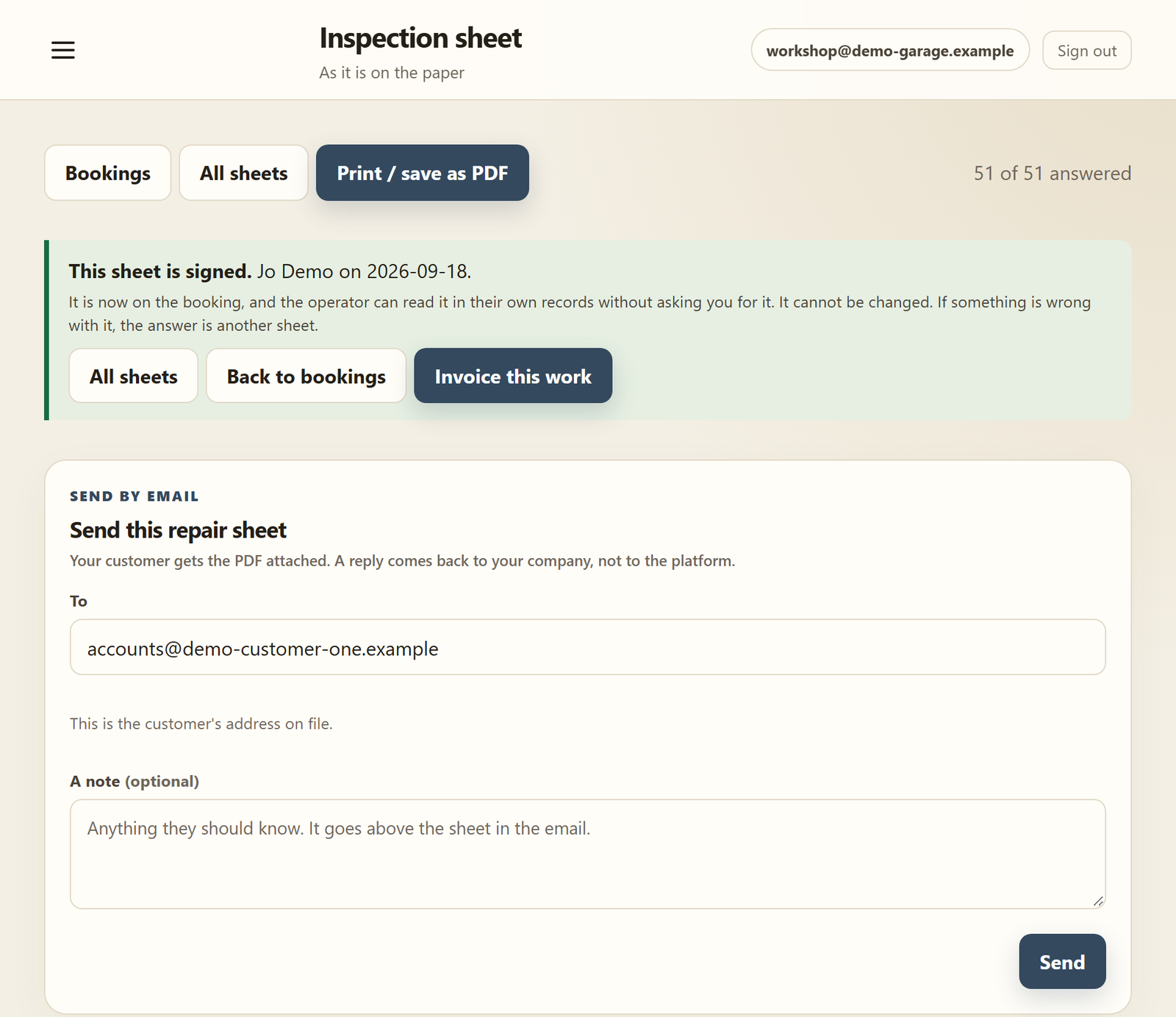Click the To field label
This screenshot has width=1176, height=1017.
[x=79, y=602]
